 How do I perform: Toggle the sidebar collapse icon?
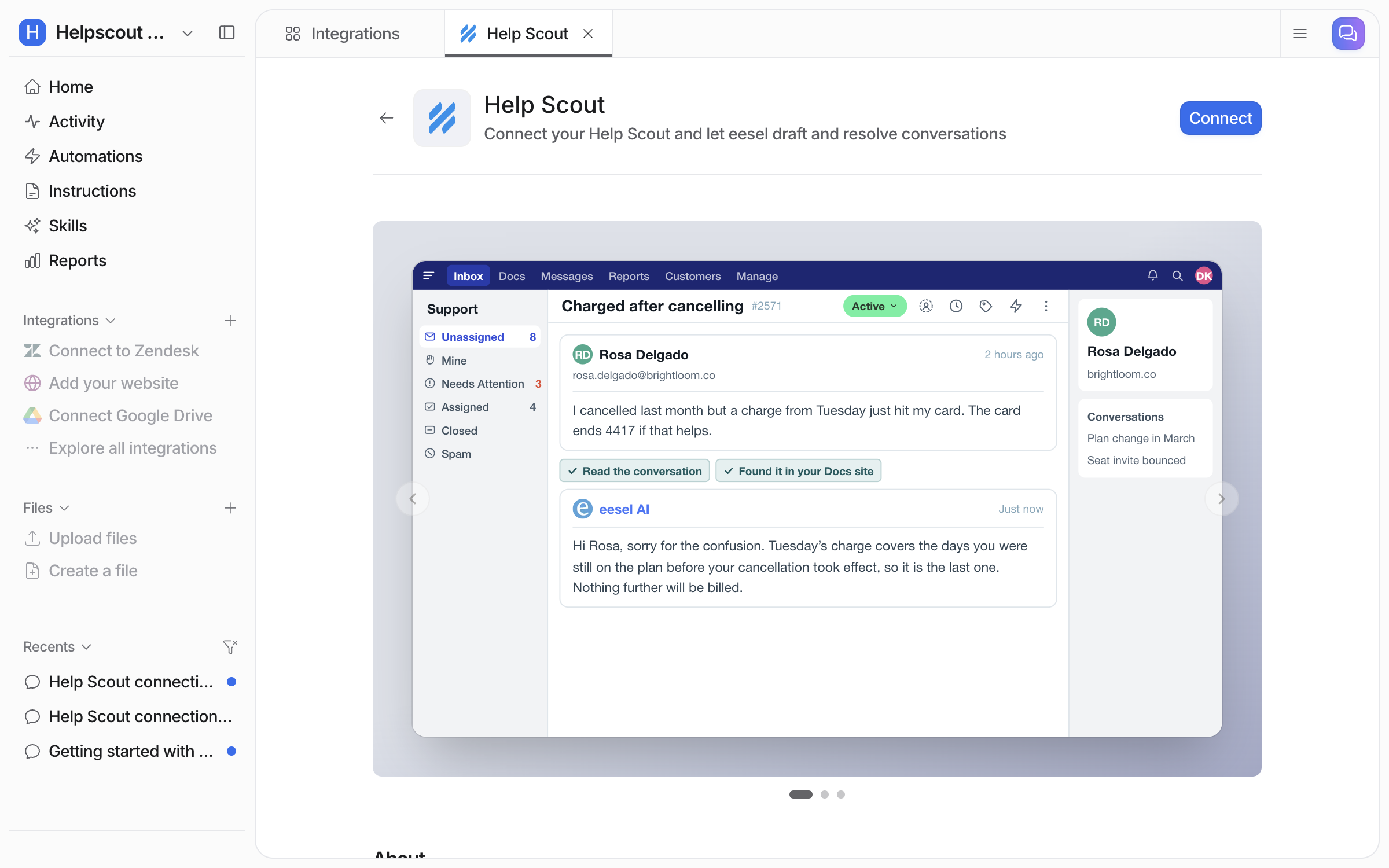click(x=227, y=32)
